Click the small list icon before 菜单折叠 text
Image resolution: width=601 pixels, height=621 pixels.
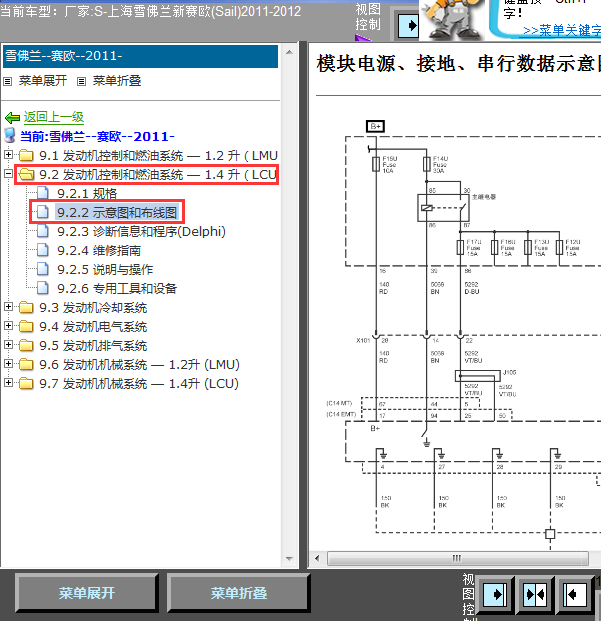pos(81,82)
